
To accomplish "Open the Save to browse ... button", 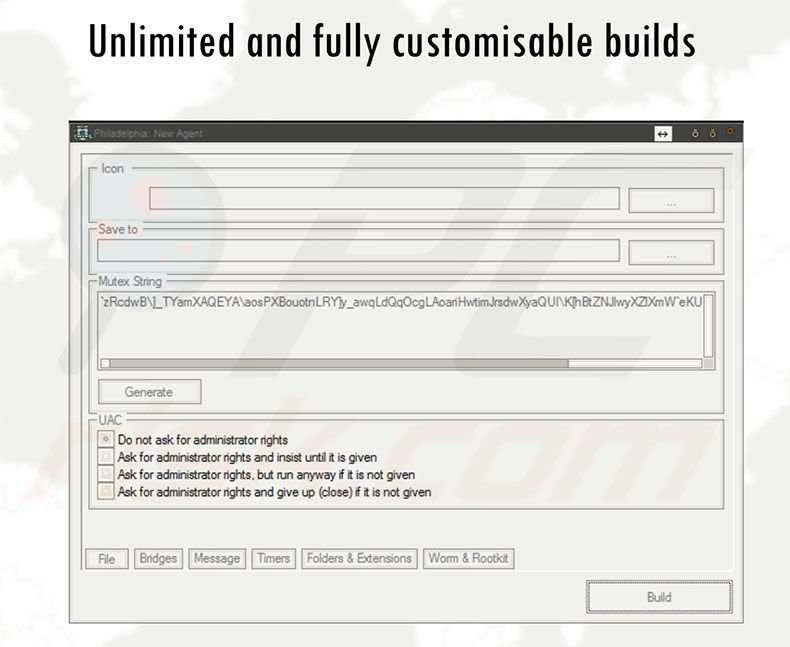I will pos(671,252).
